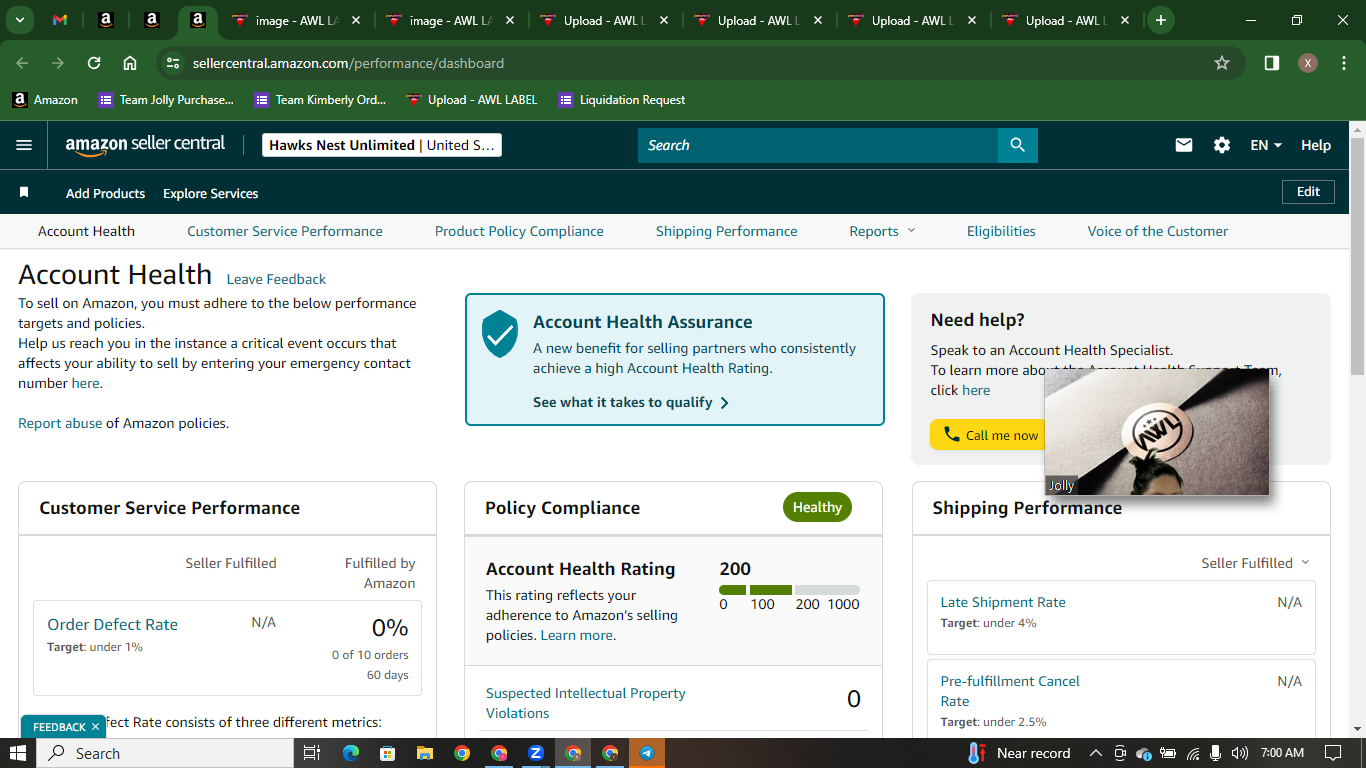Click See what it takes to qualify

(x=631, y=402)
